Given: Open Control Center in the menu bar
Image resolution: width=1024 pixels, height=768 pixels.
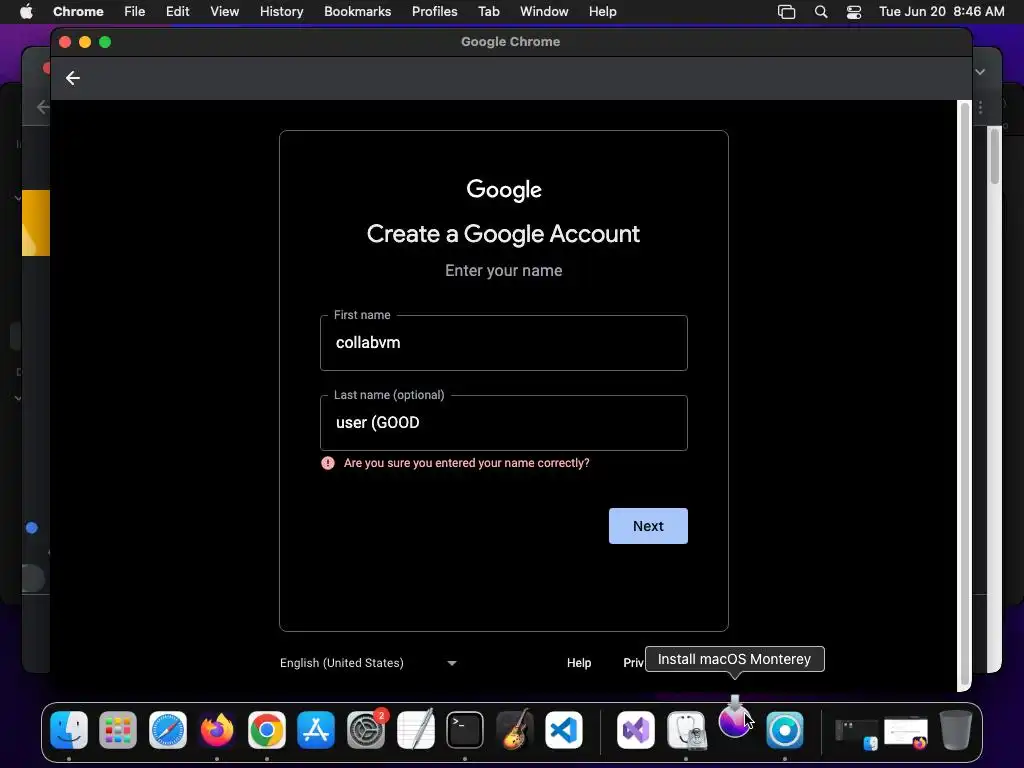Looking at the screenshot, I should coord(854,12).
